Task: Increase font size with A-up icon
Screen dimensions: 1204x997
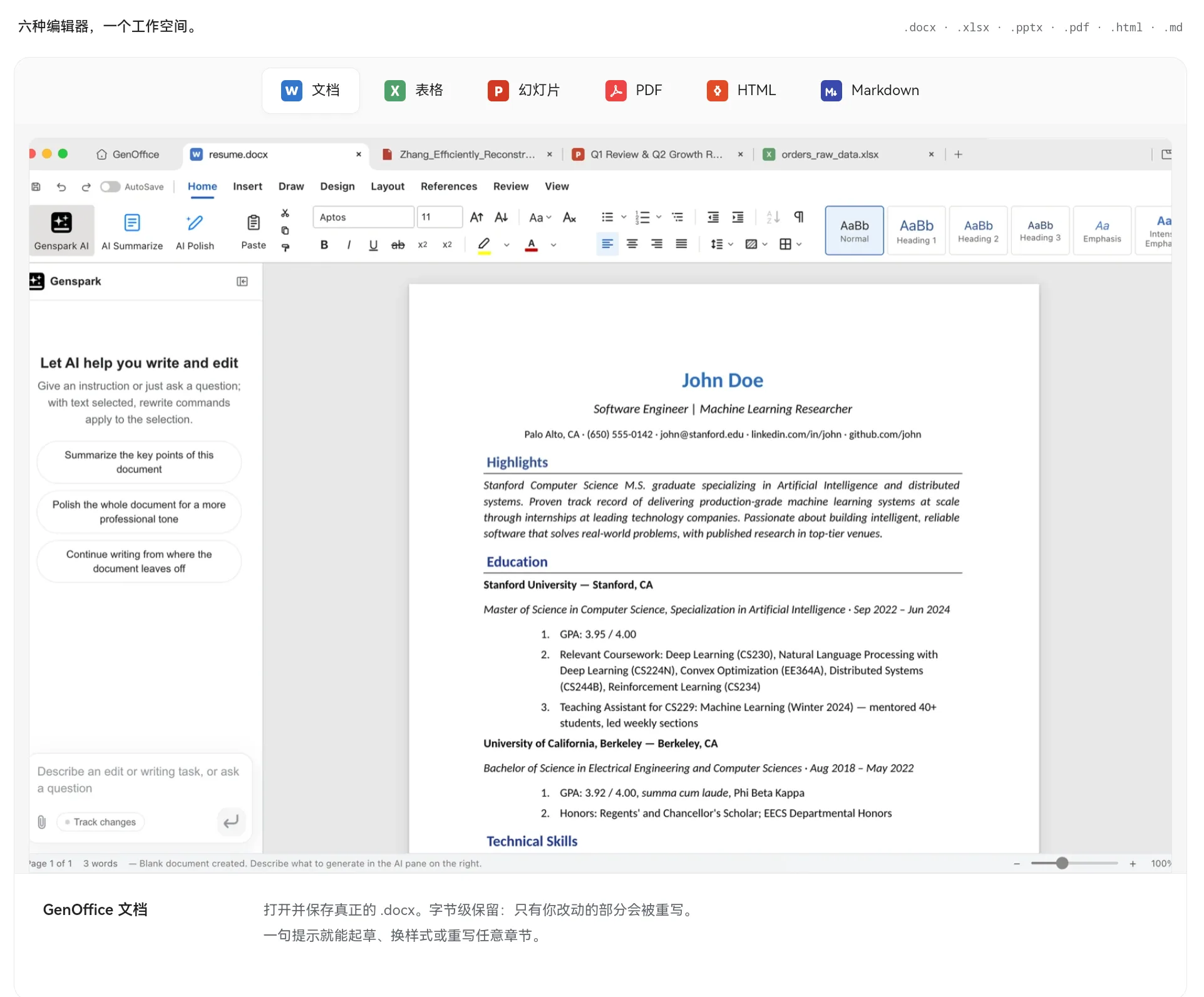Action: point(476,217)
